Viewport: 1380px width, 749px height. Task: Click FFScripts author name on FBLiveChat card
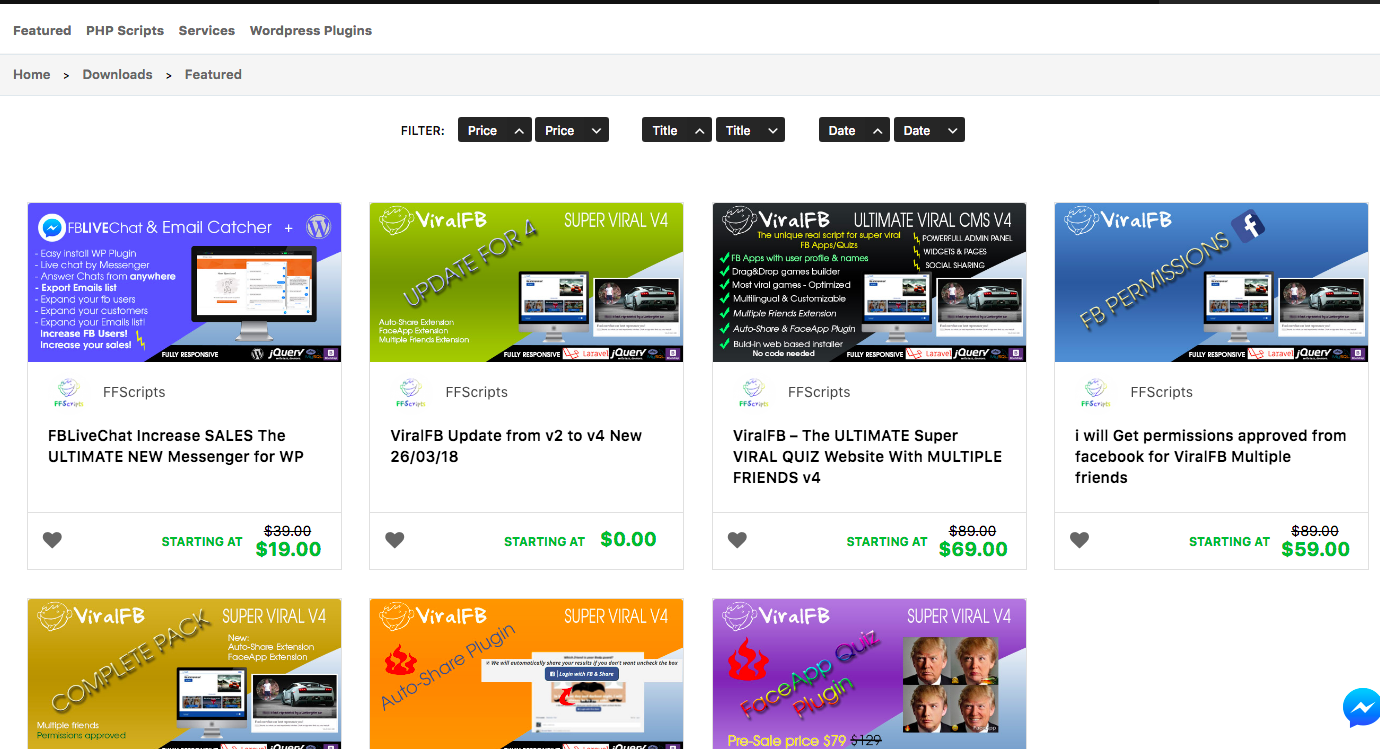pyautogui.click(x=134, y=392)
